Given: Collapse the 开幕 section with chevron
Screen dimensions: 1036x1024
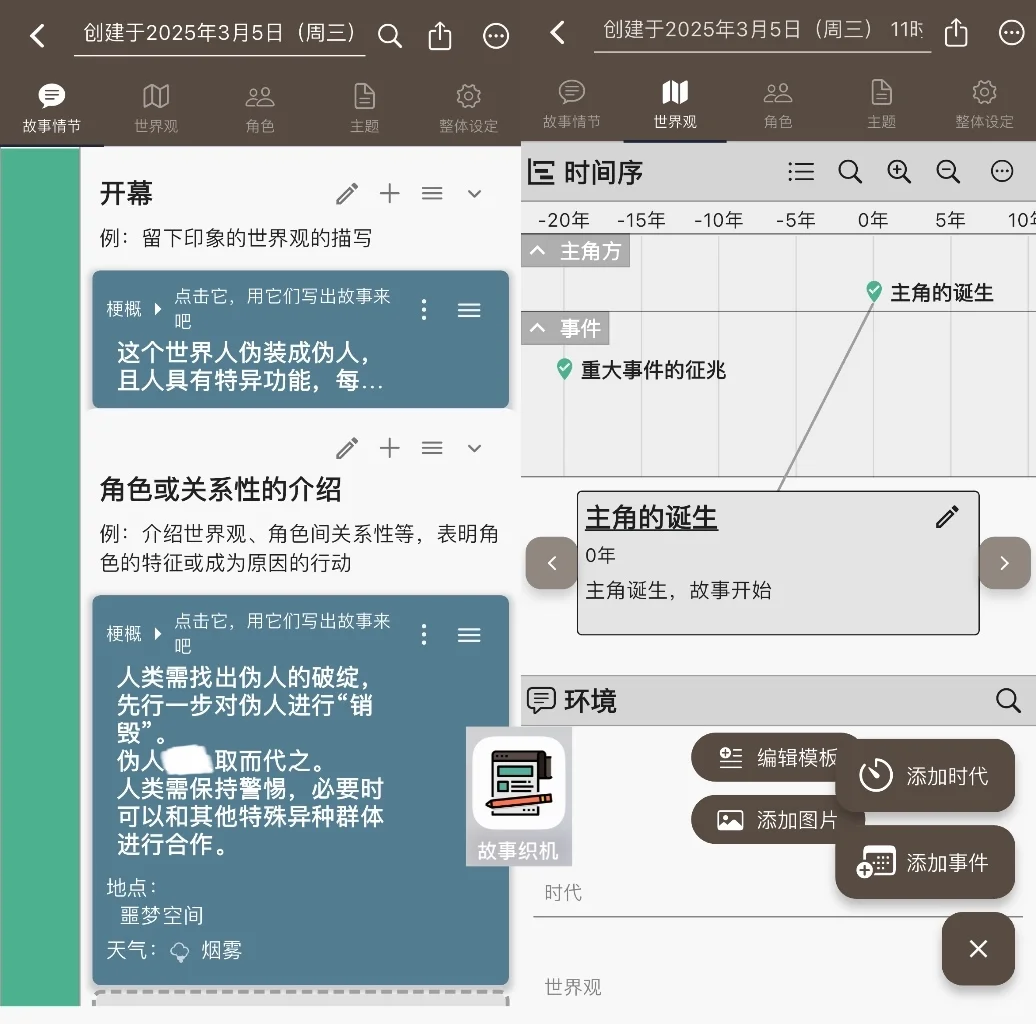Looking at the screenshot, I should [x=474, y=193].
